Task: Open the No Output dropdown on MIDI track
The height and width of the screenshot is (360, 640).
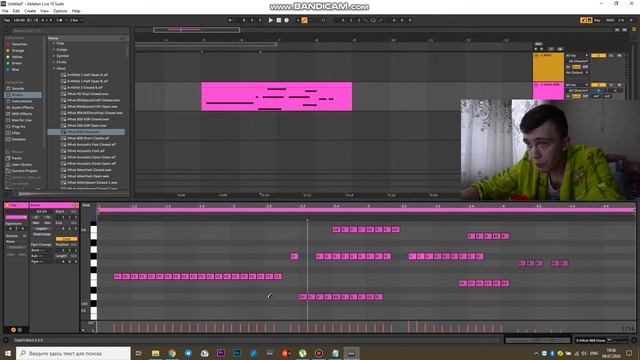Action: (x=577, y=72)
